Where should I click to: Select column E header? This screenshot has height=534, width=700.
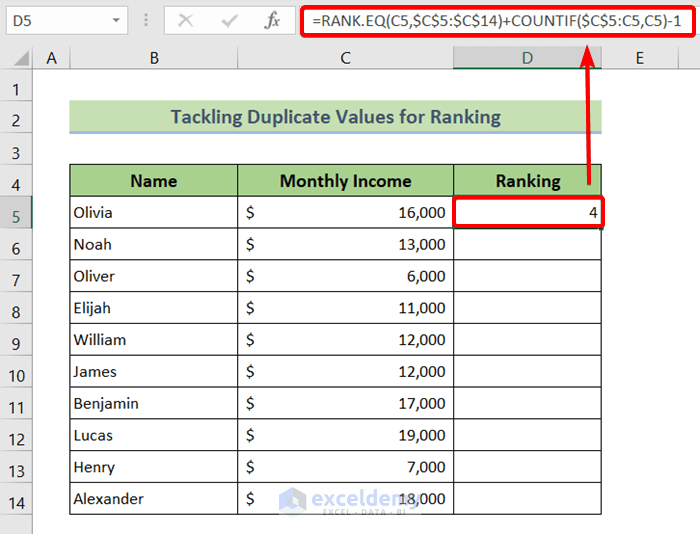(640, 58)
